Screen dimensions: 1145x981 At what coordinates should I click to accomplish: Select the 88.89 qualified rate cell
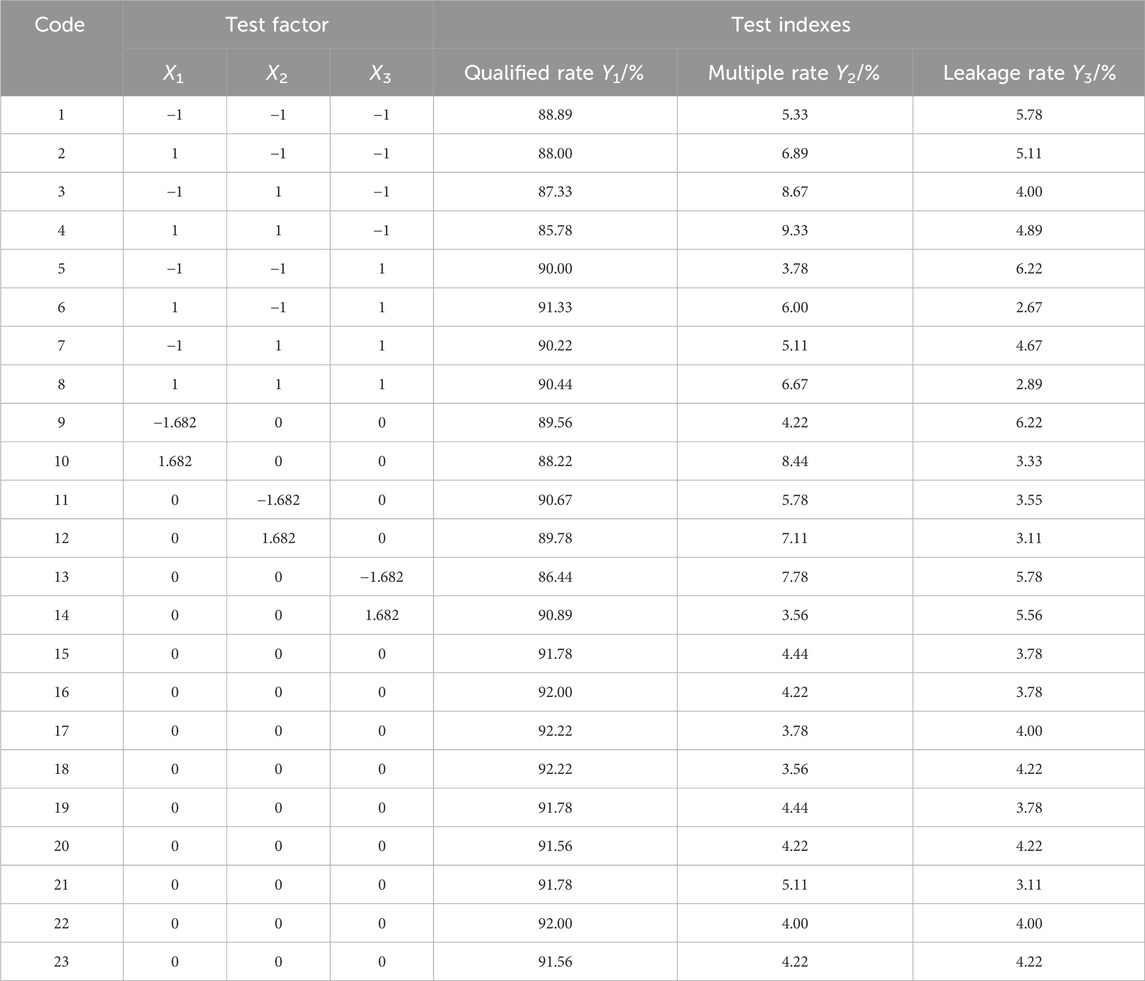(x=555, y=115)
